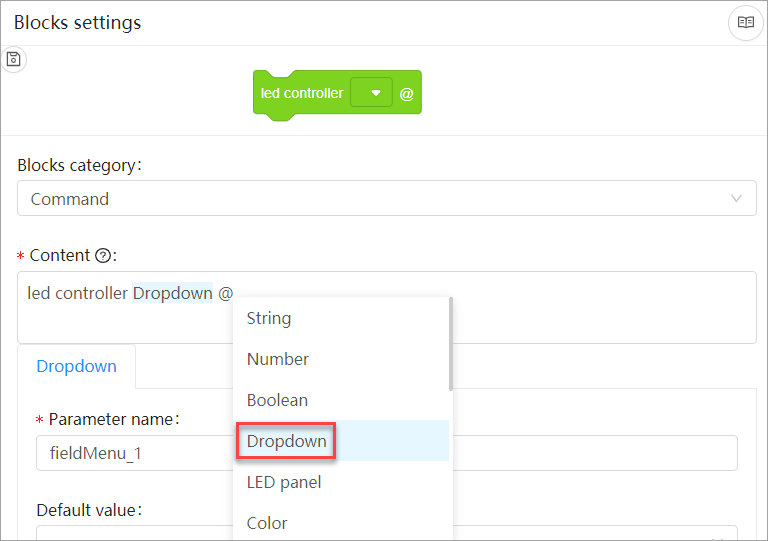
Task: Pick Boolean from the type list
Action: click(277, 400)
